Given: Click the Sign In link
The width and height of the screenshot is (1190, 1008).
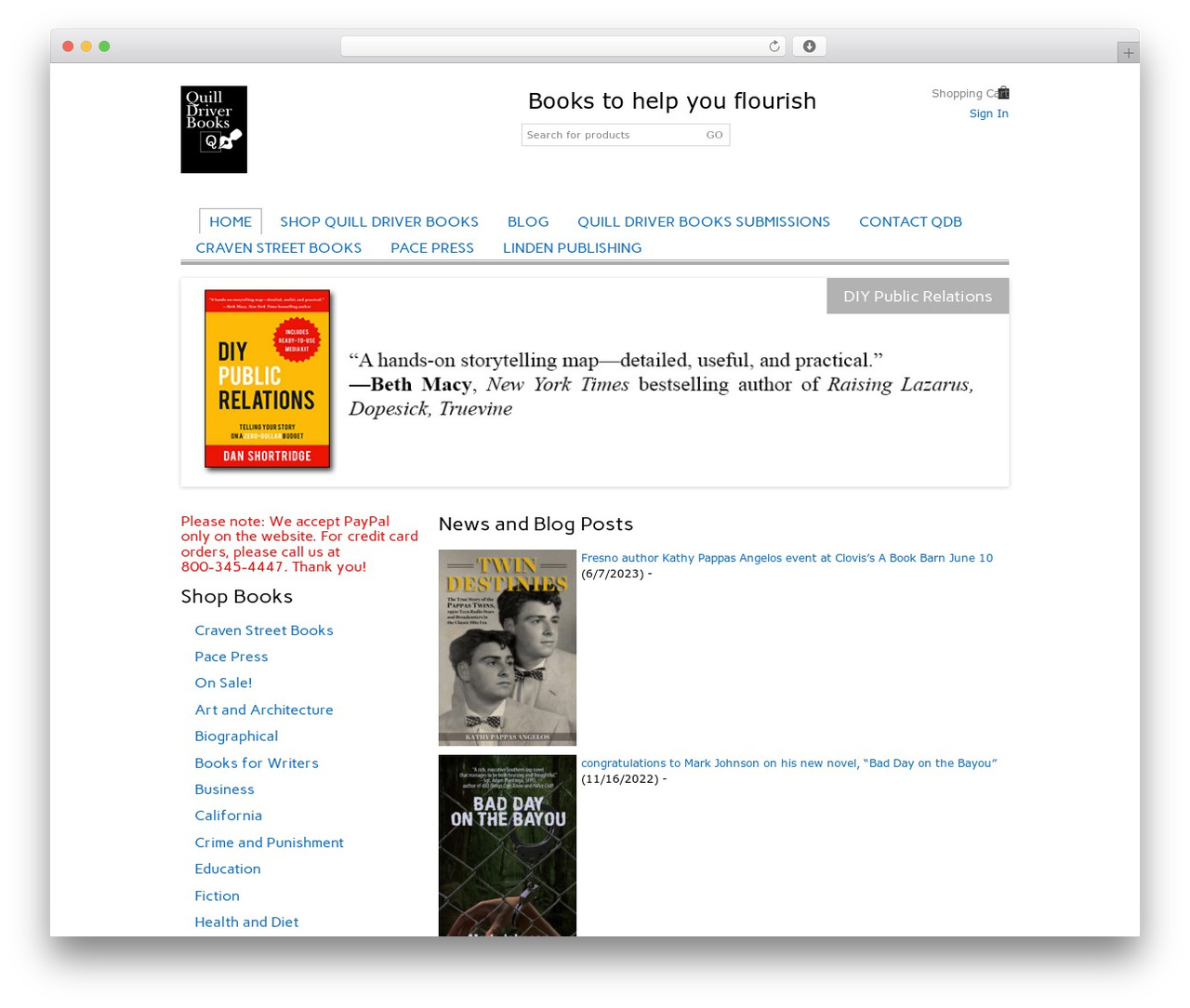Looking at the screenshot, I should click(x=988, y=113).
